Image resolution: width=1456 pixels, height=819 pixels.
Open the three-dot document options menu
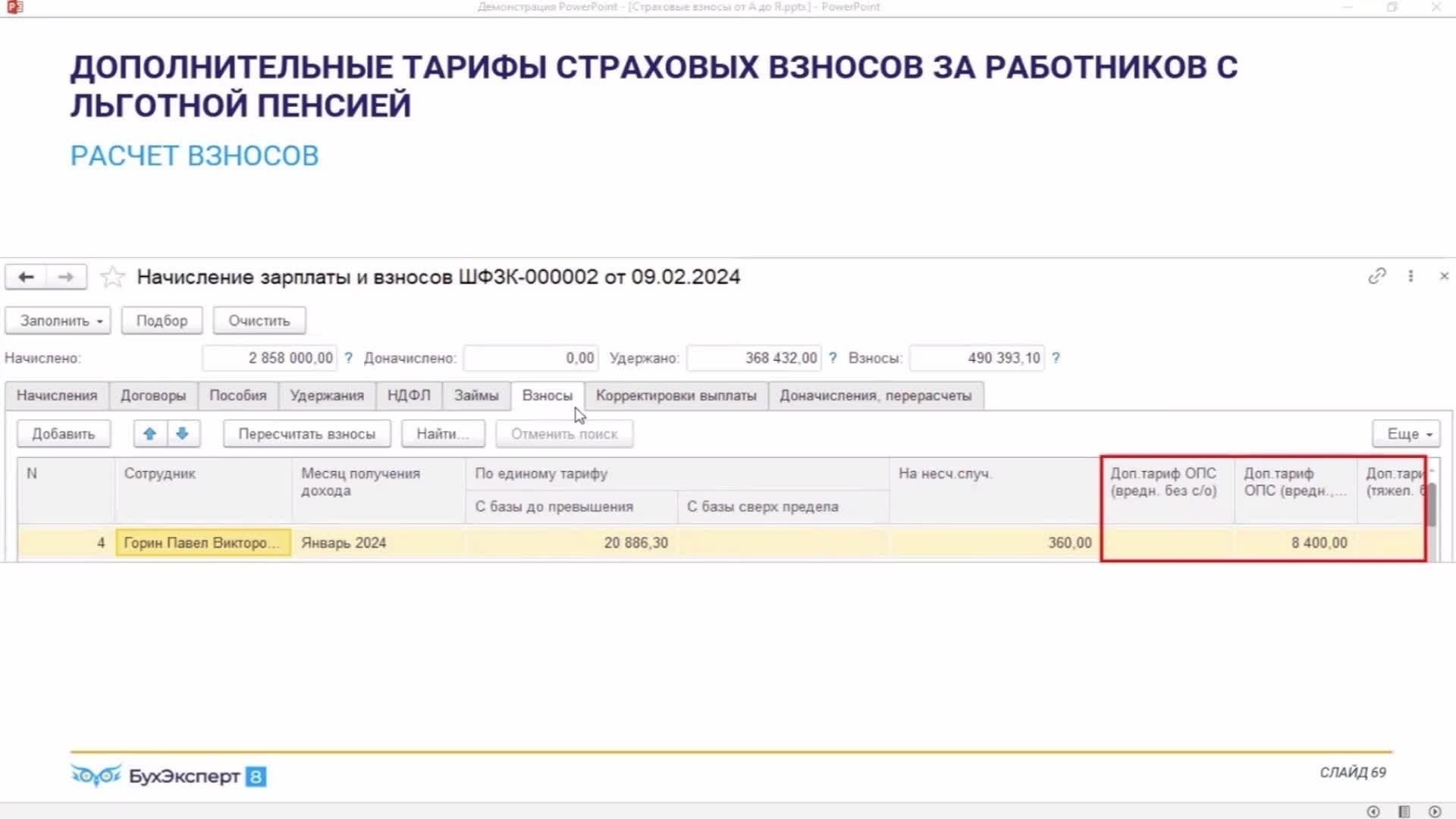1410,276
